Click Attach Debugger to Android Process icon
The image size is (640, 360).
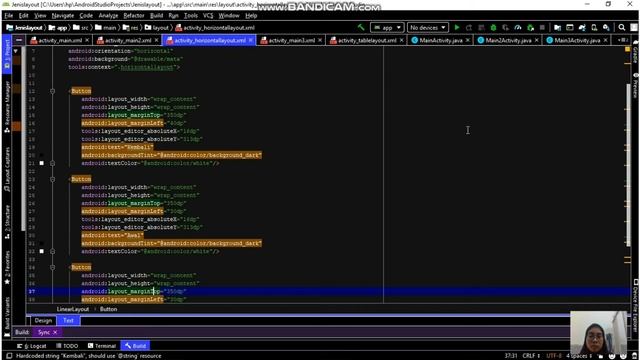click(x=530, y=27)
